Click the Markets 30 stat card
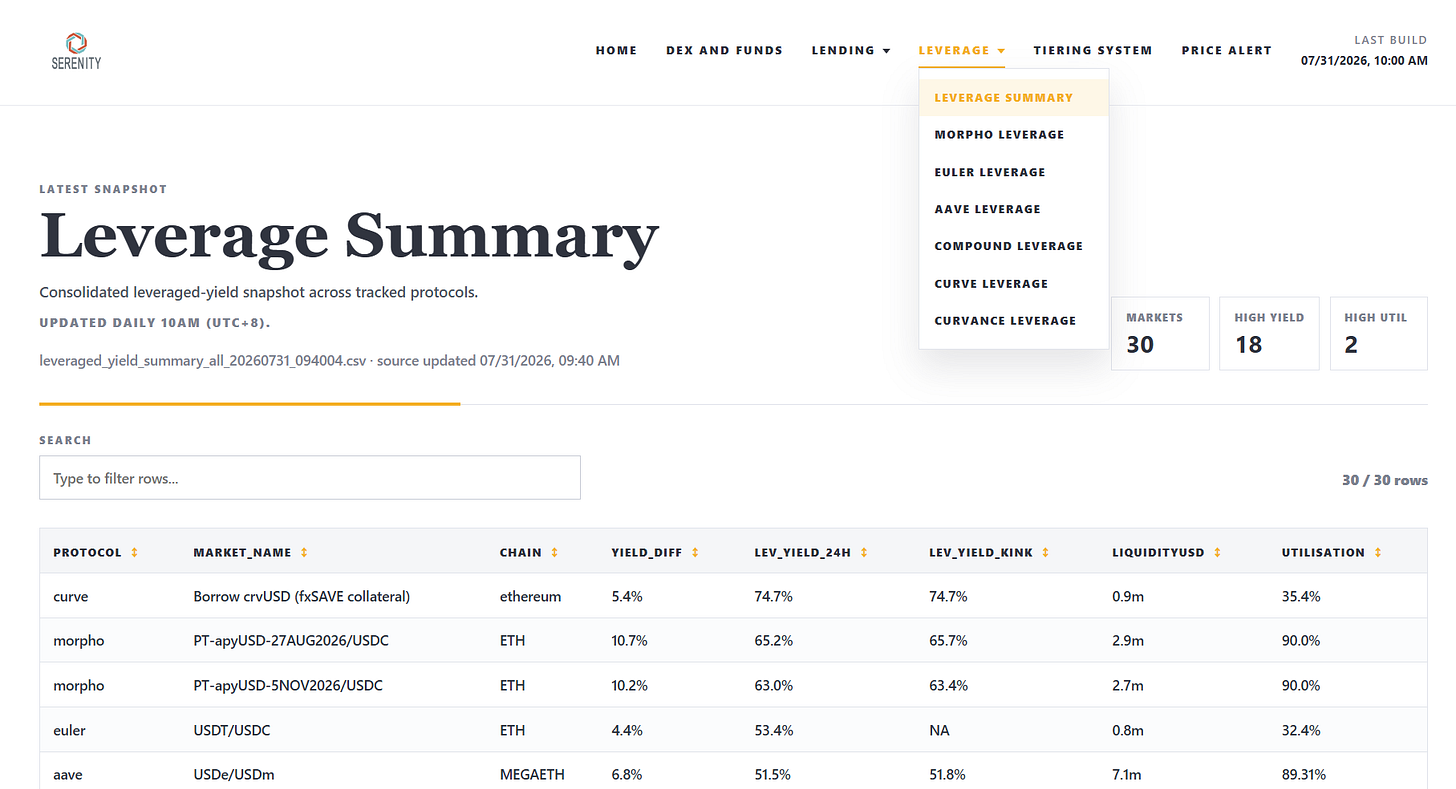The width and height of the screenshot is (1456, 789). click(x=1160, y=333)
